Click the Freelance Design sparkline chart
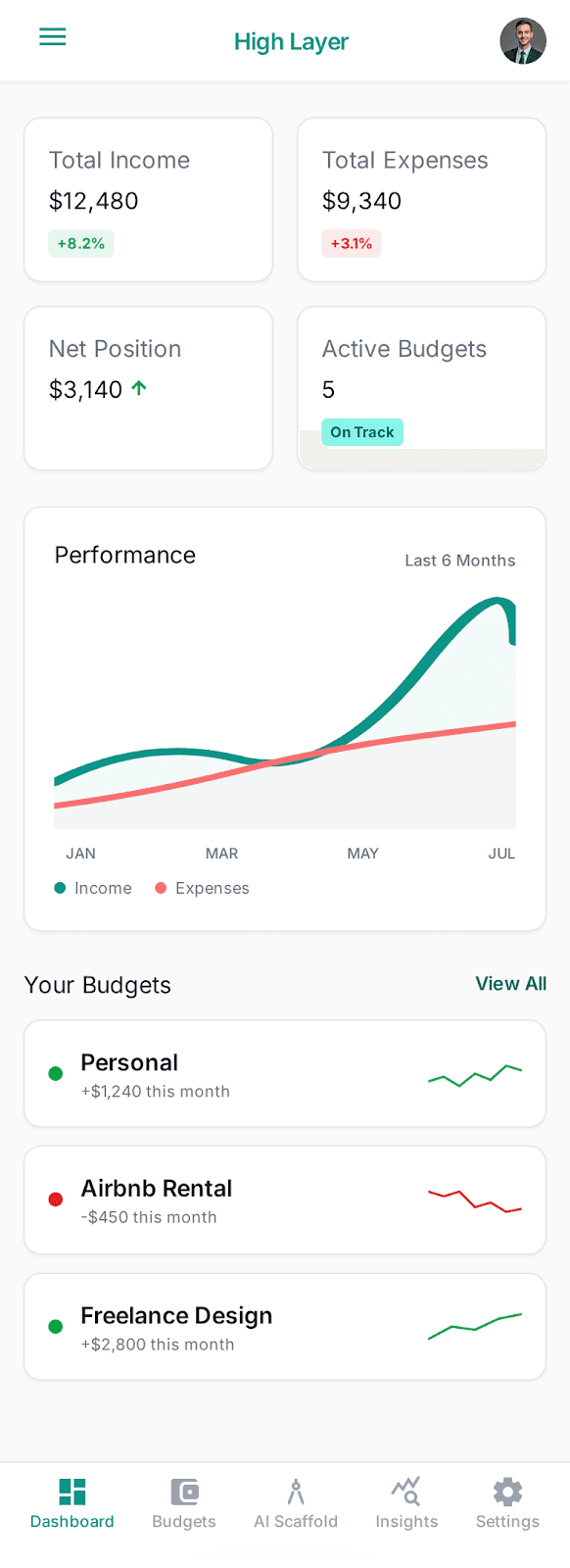The image size is (570, 1568). 475,1326
